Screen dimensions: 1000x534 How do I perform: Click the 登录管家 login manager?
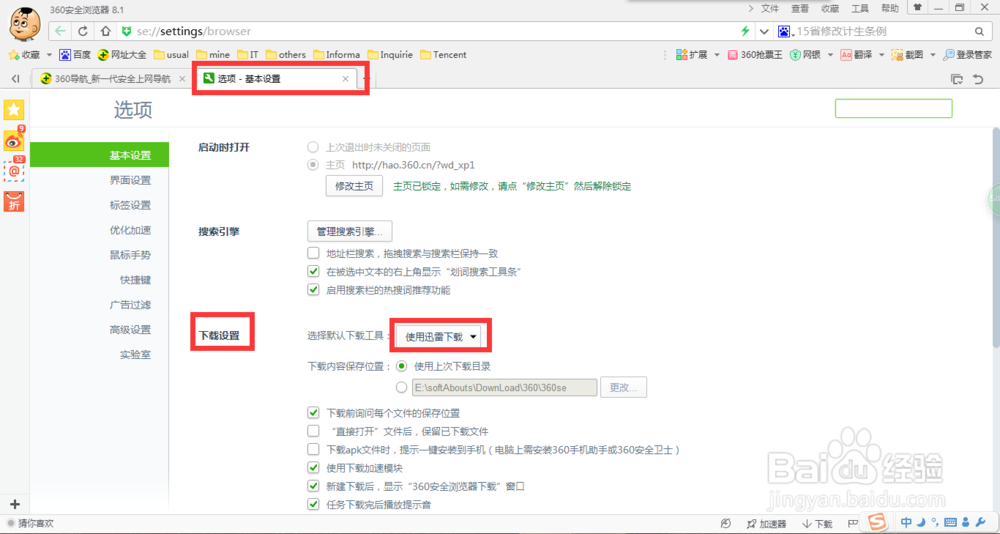click(967, 55)
